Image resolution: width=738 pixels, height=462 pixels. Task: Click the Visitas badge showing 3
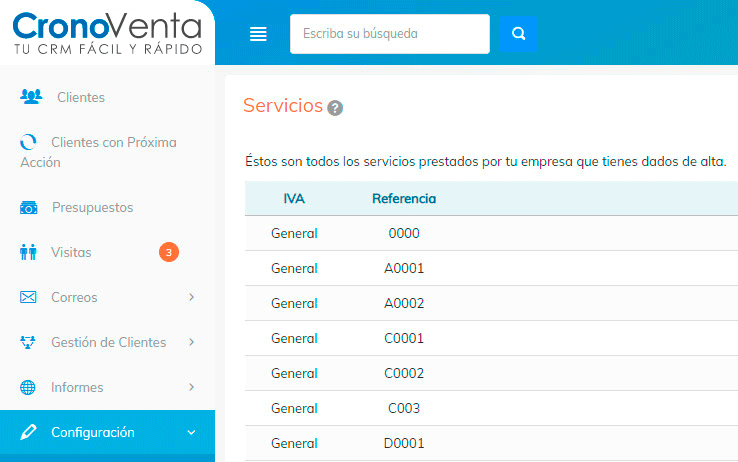(x=169, y=253)
